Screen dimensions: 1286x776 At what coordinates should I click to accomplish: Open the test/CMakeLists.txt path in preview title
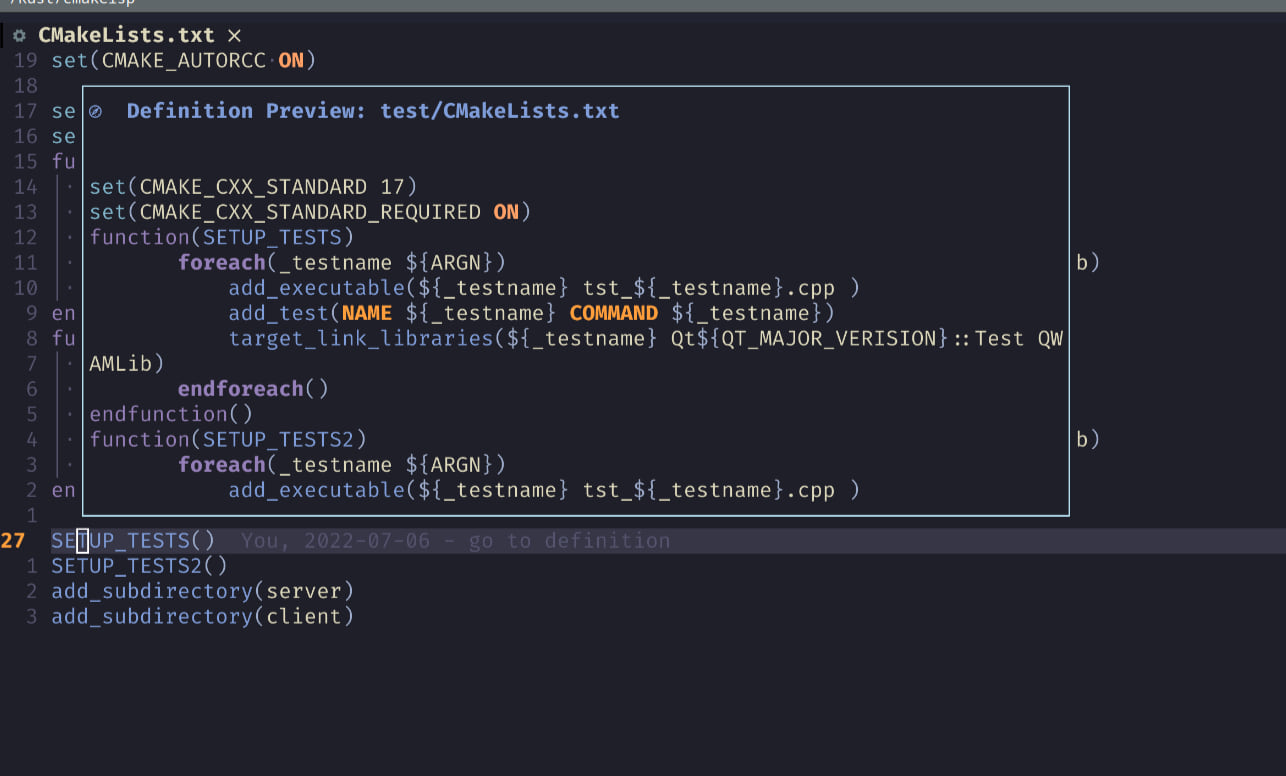500,111
